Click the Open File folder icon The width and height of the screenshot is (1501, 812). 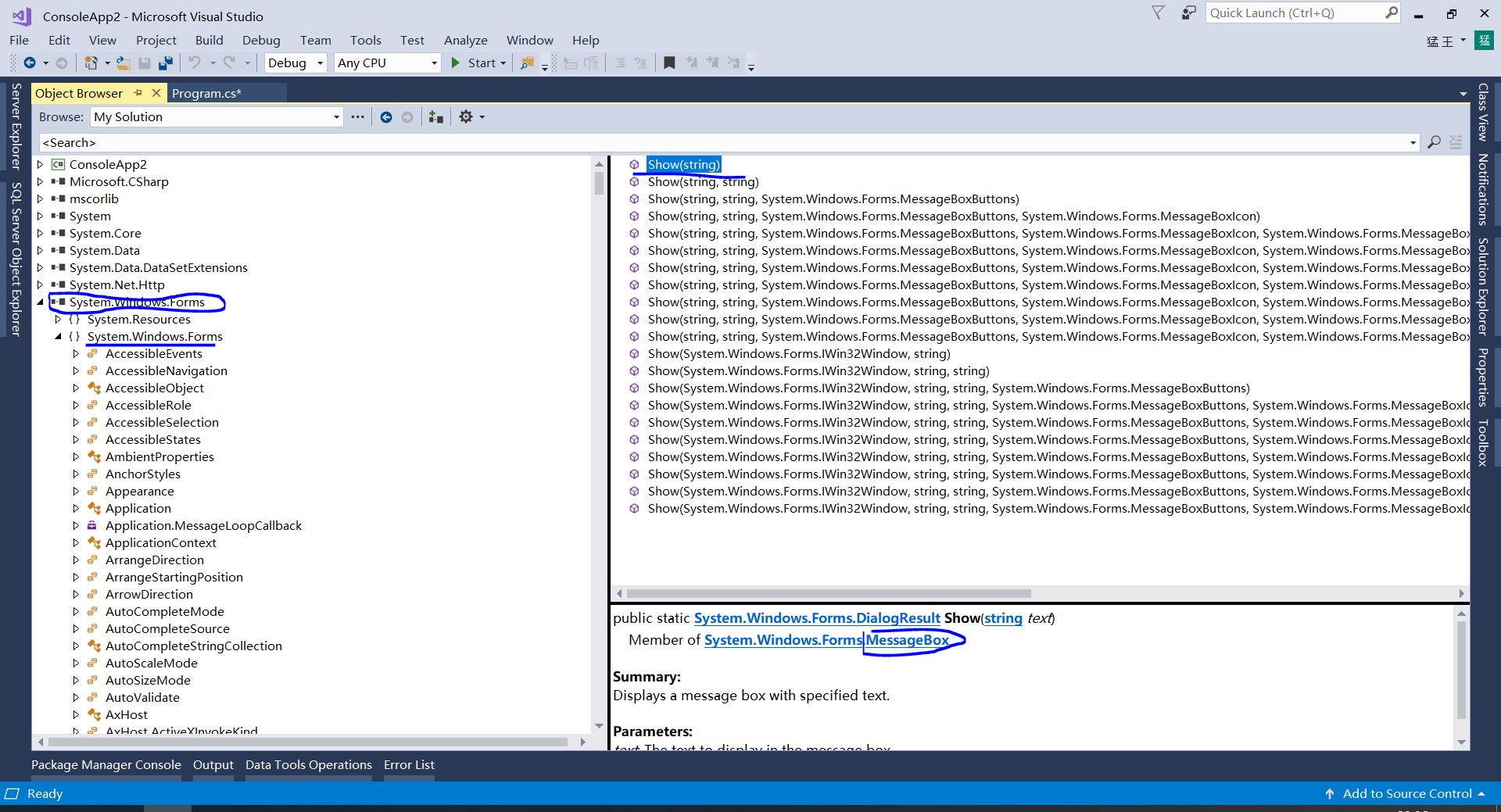pyautogui.click(x=124, y=63)
